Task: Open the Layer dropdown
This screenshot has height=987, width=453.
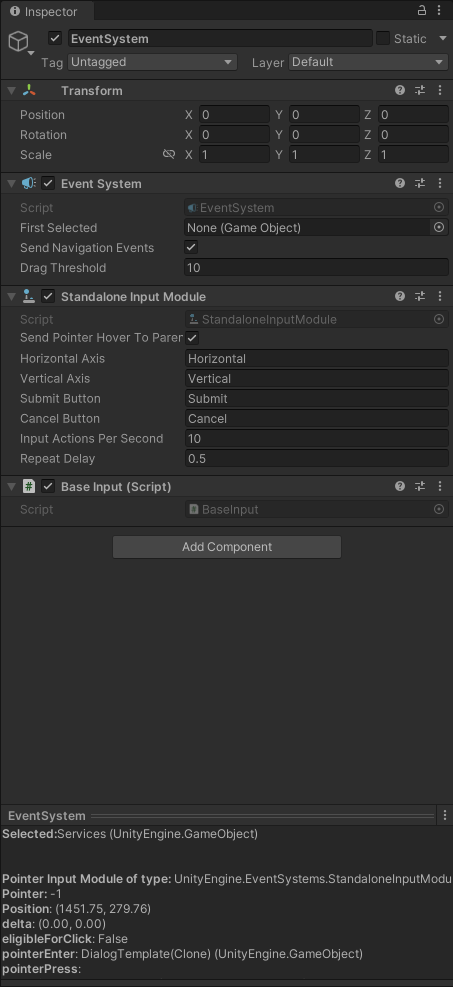Action: pos(368,62)
